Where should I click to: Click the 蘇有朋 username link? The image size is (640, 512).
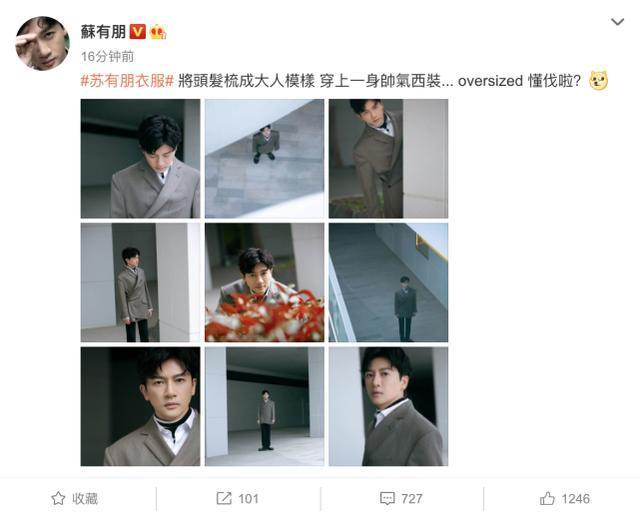tap(103, 31)
